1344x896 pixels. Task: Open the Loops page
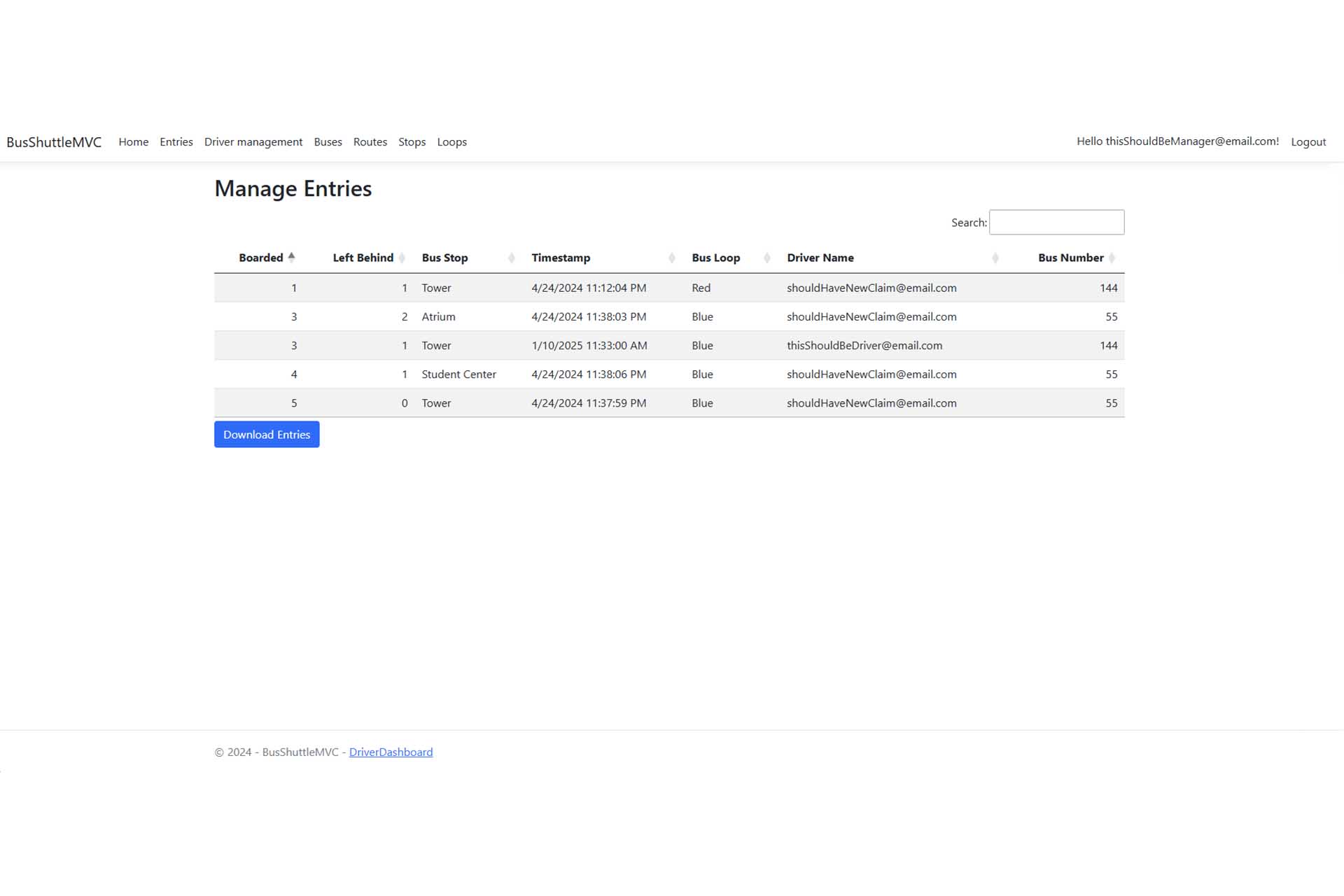[451, 142]
